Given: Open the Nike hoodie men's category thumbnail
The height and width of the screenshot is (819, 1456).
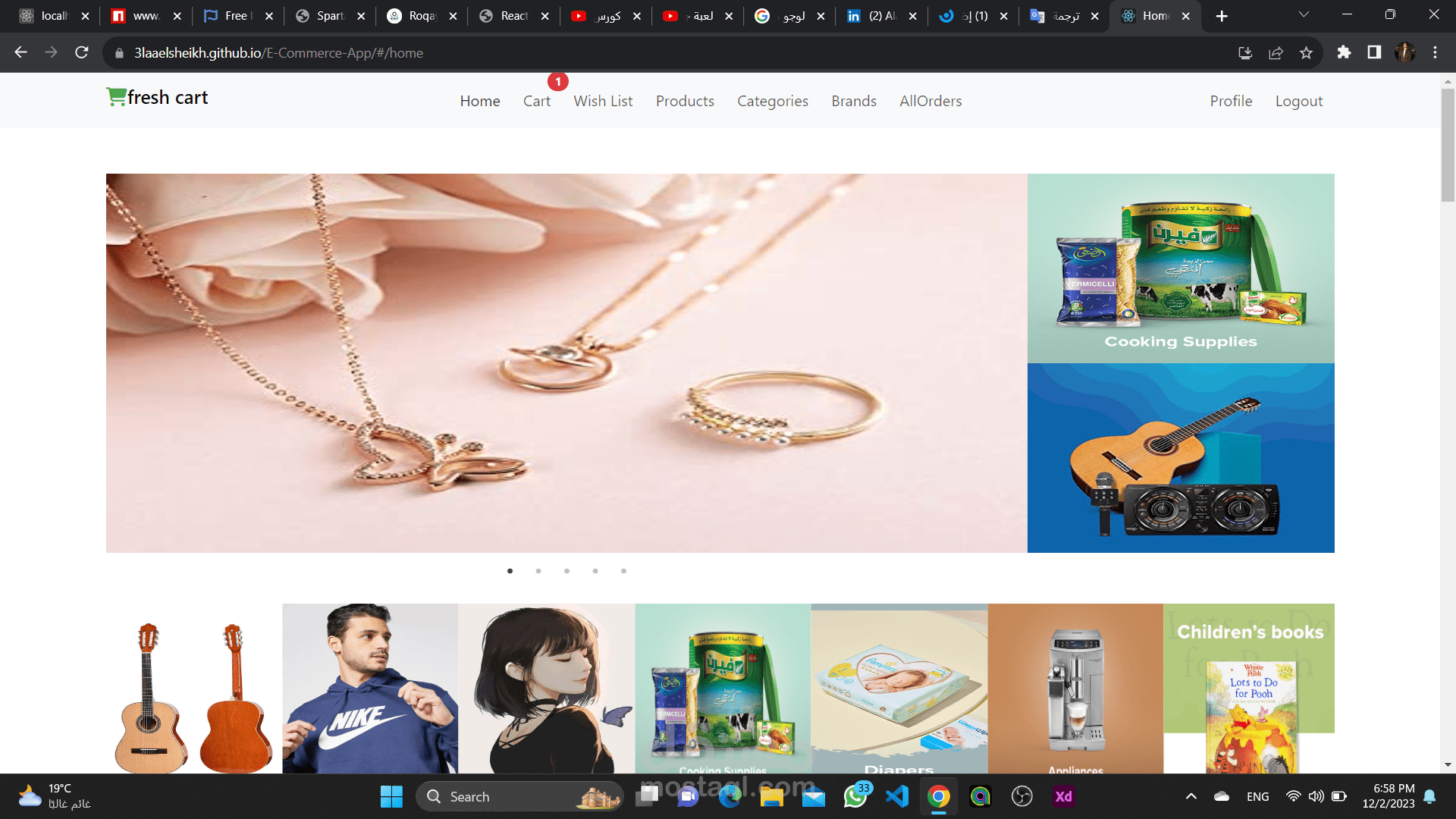Looking at the screenshot, I should tap(370, 689).
